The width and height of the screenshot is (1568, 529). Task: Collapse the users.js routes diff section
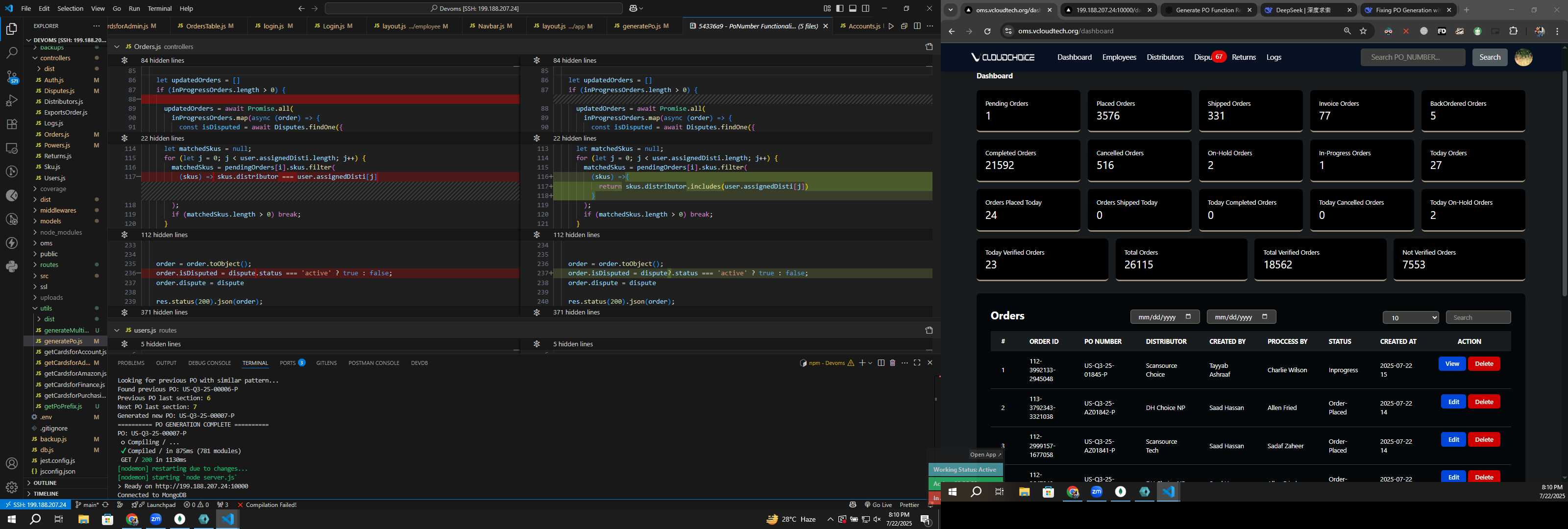[x=117, y=331]
